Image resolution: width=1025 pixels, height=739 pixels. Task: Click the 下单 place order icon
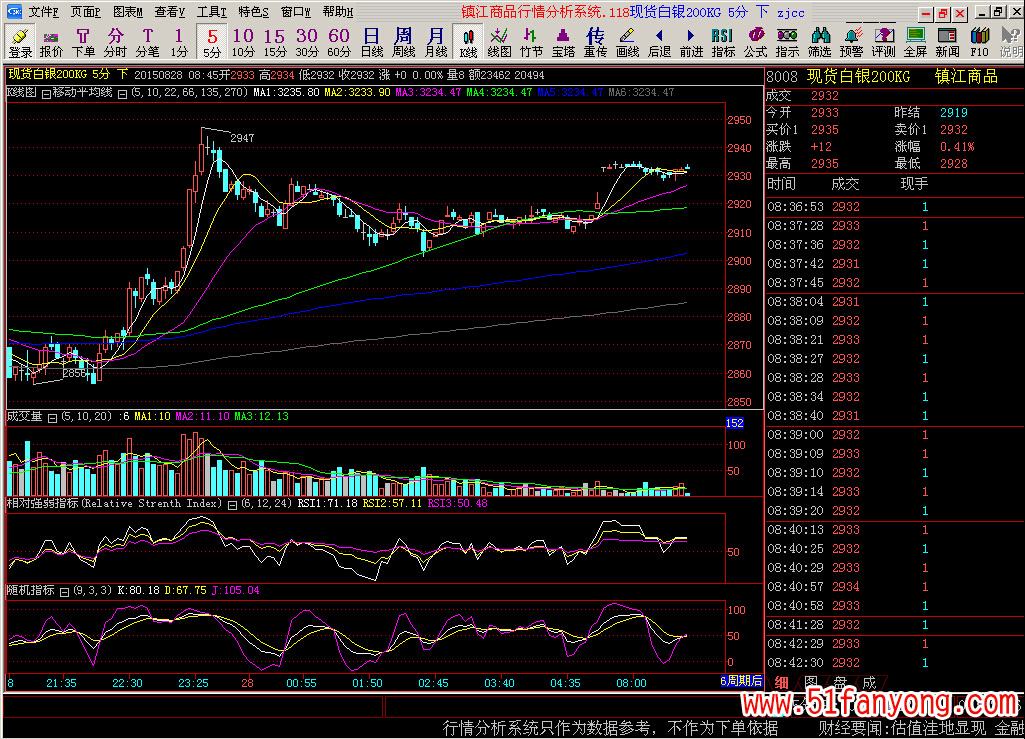tap(83, 42)
